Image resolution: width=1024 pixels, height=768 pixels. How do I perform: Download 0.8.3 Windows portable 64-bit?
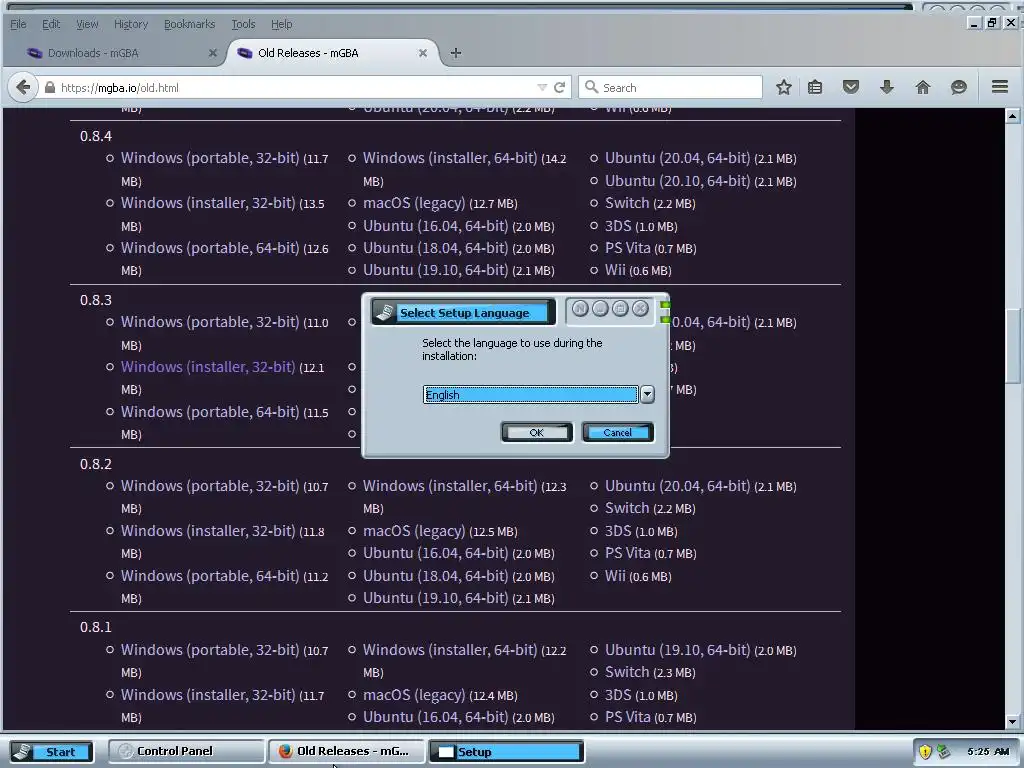[x=210, y=412]
